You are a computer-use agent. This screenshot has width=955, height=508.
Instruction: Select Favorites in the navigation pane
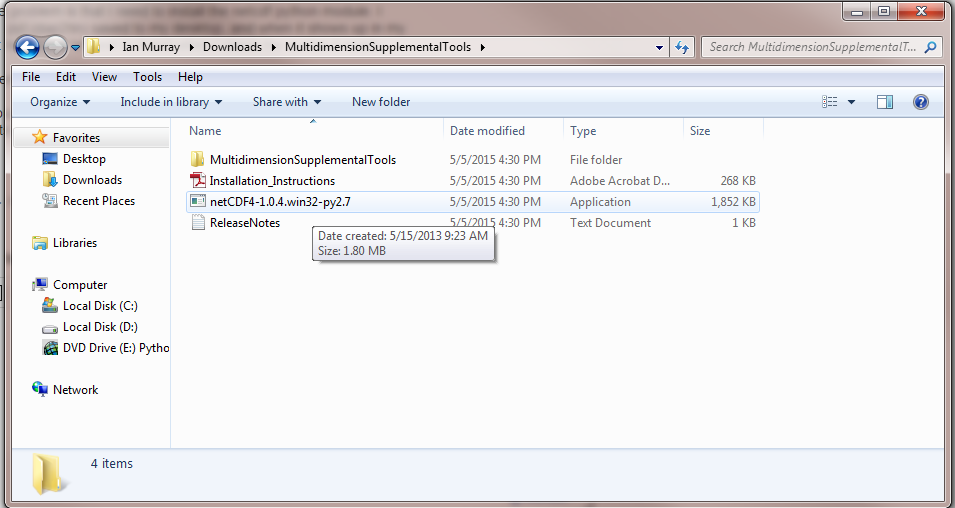[x=76, y=138]
